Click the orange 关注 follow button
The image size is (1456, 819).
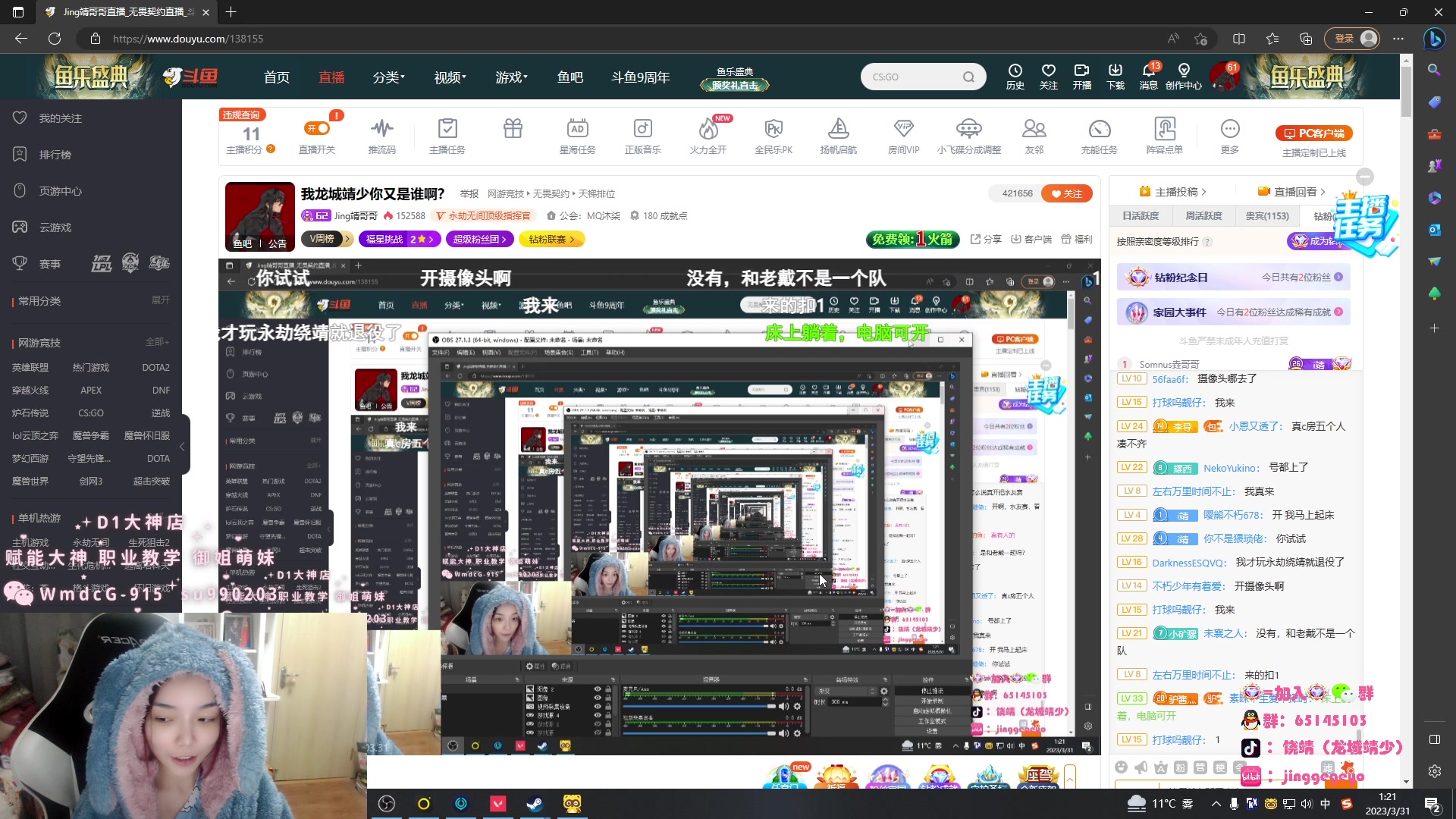1067,193
